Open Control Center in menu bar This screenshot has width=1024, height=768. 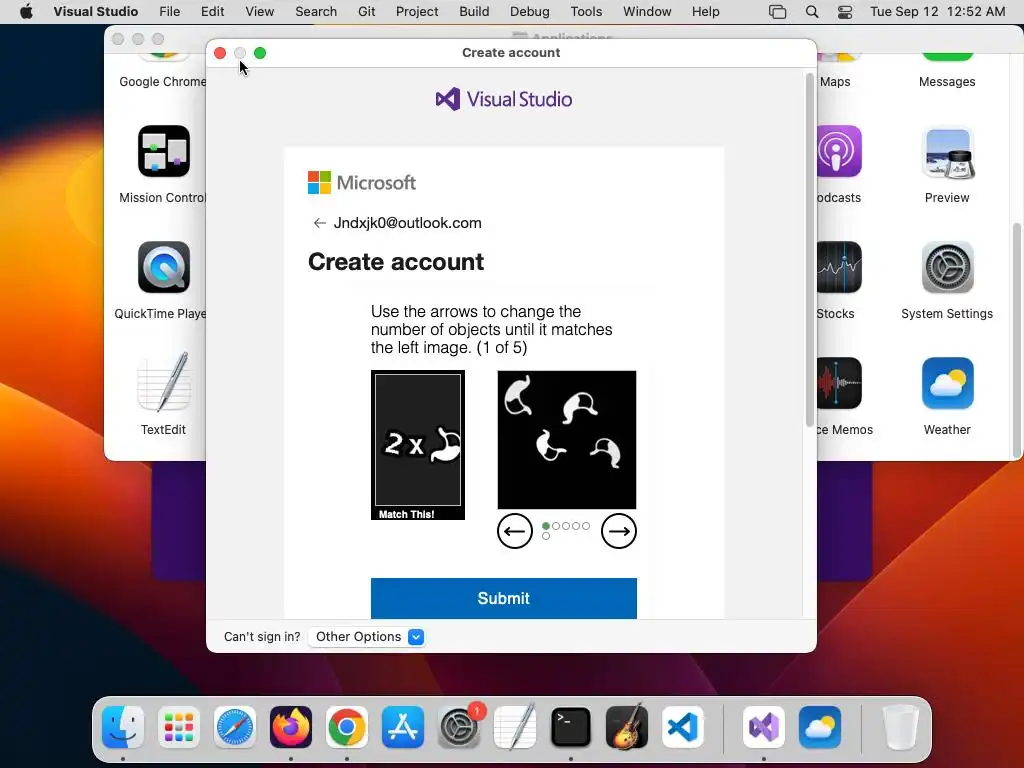(844, 12)
